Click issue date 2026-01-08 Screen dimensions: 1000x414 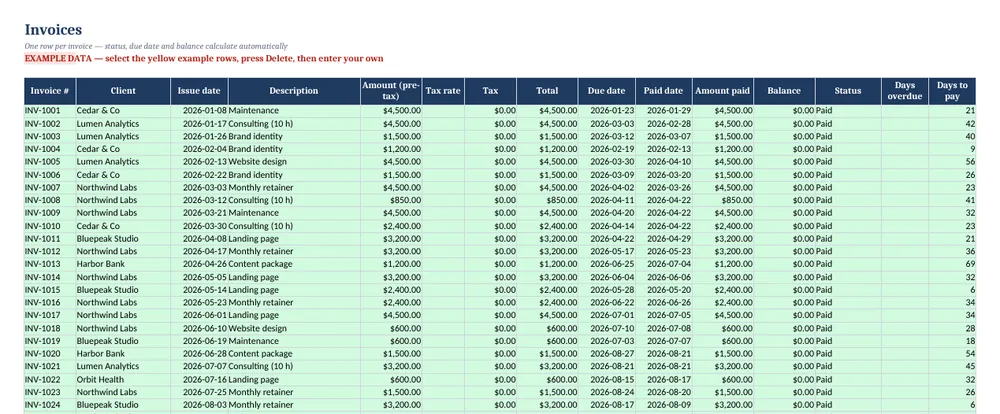(x=199, y=111)
